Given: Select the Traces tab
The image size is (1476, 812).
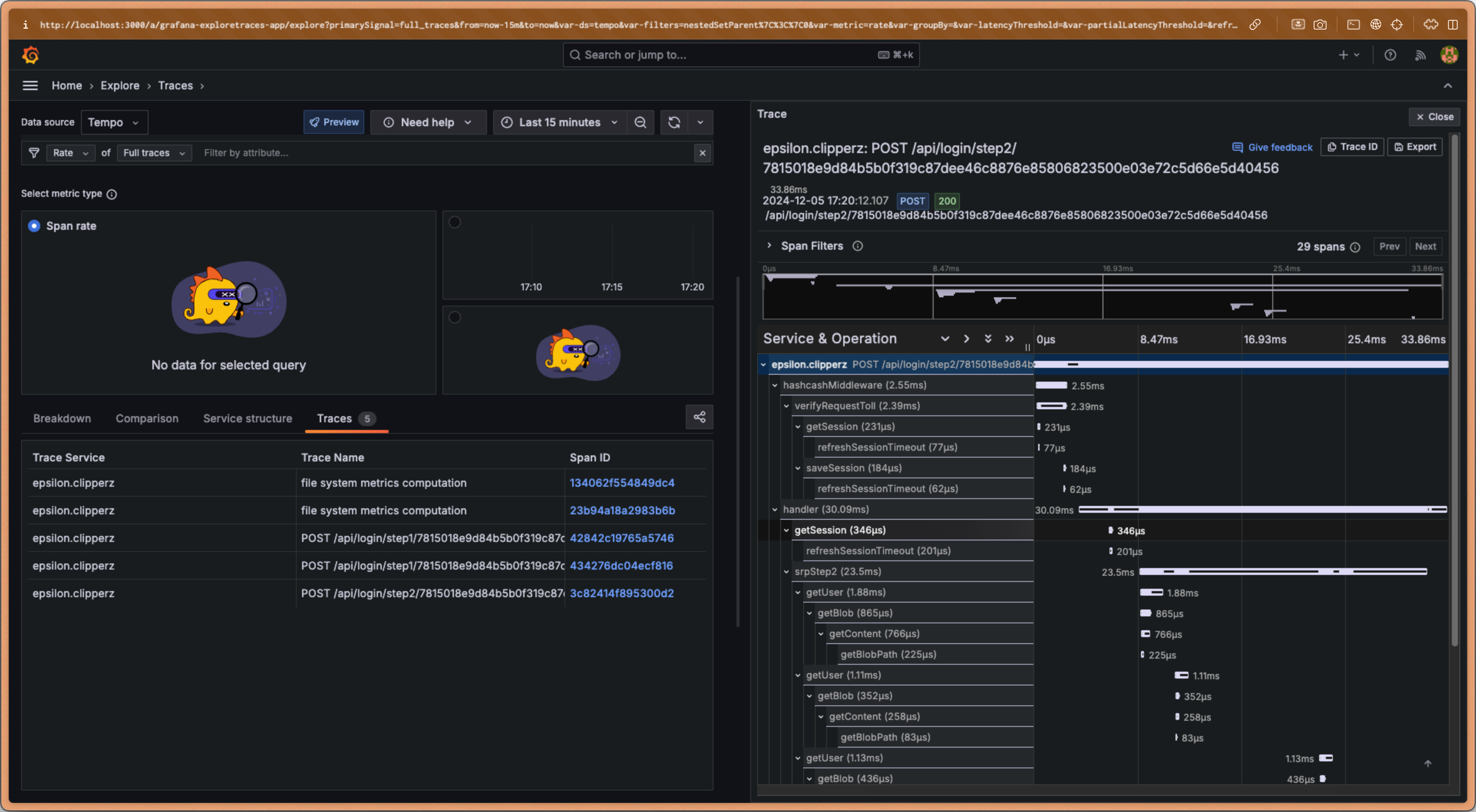Looking at the screenshot, I should pos(346,418).
